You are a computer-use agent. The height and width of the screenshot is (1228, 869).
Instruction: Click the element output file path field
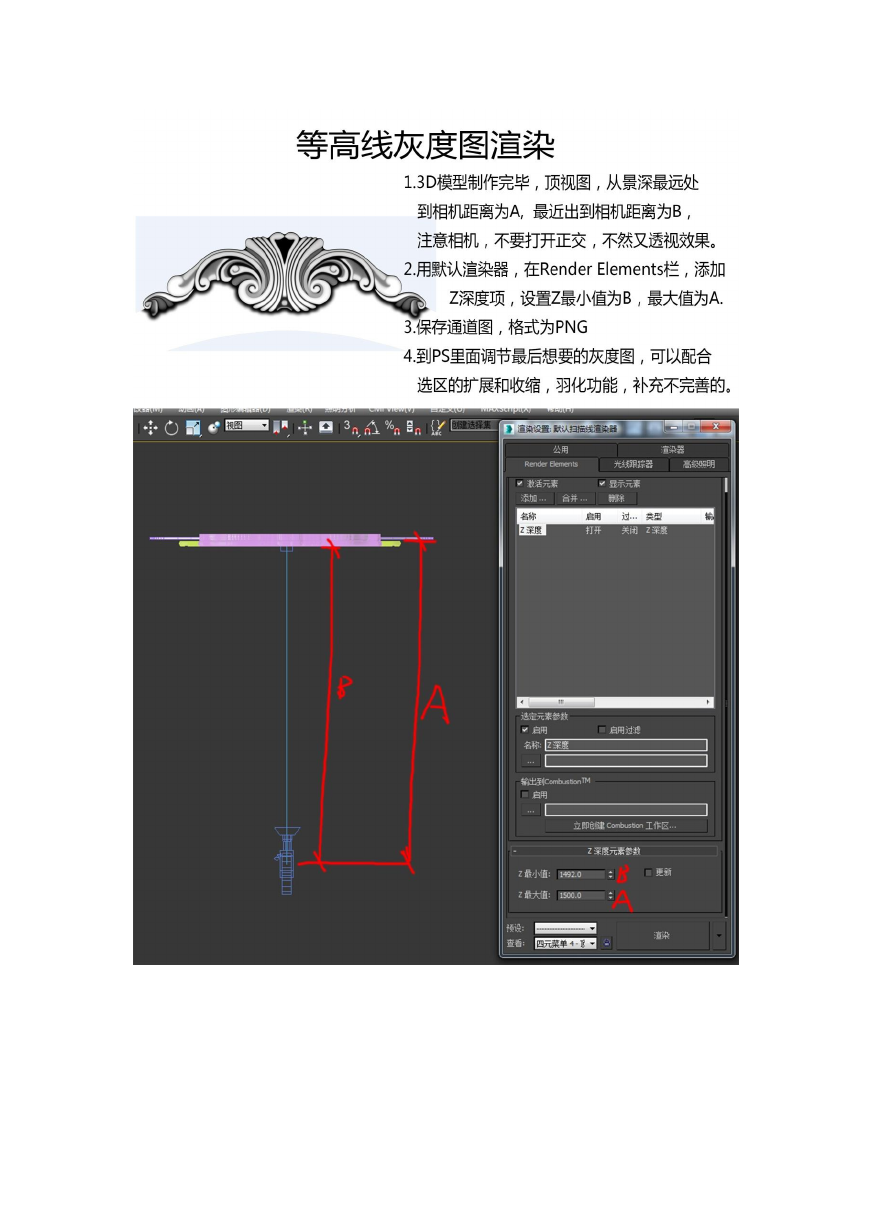(x=625, y=761)
